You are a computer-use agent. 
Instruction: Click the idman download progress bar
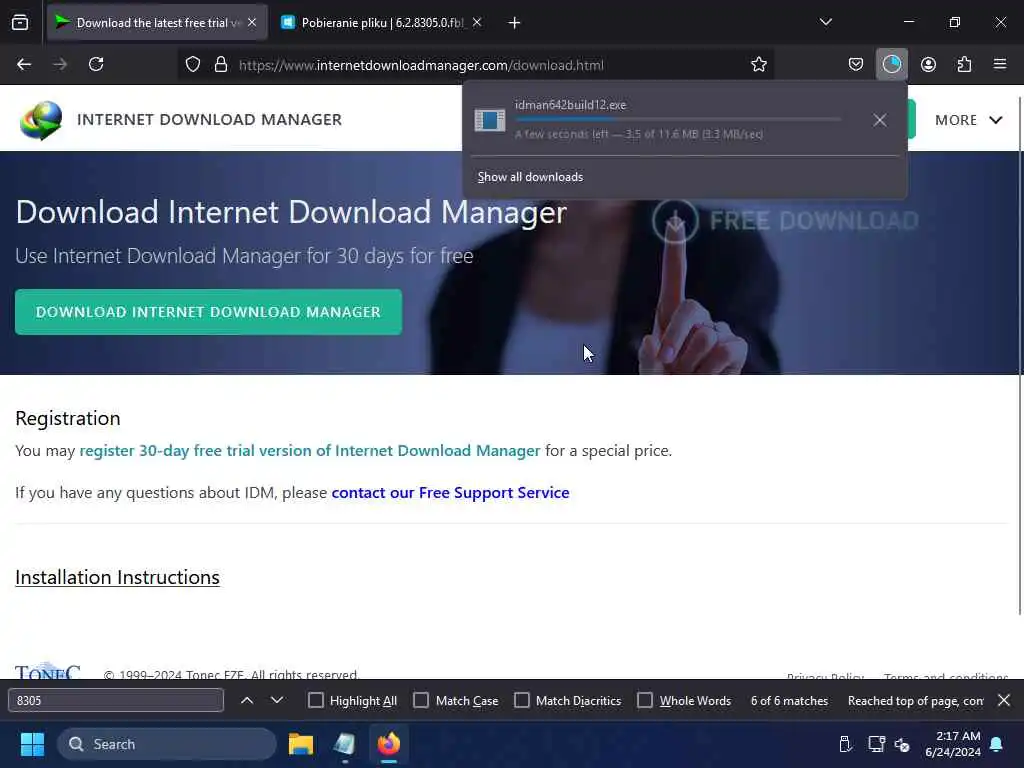[x=678, y=120]
